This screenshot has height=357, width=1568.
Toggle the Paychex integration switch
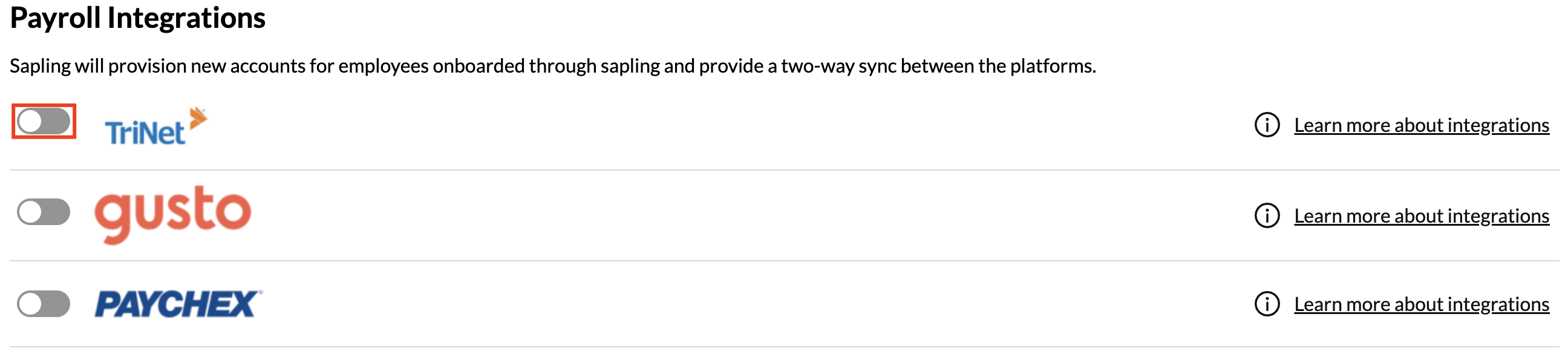43,303
